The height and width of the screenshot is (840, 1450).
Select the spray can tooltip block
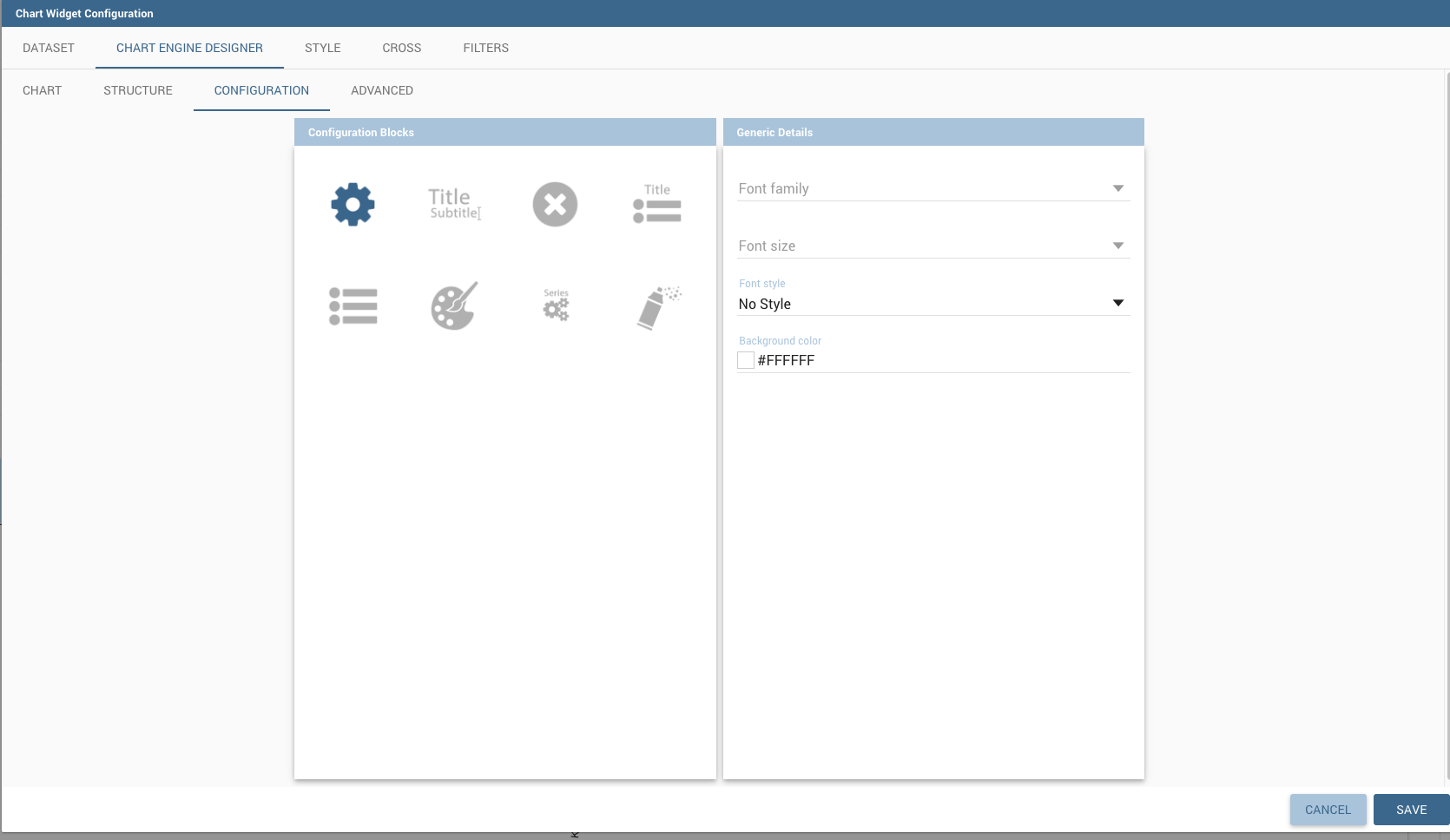[x=656, y=305]
